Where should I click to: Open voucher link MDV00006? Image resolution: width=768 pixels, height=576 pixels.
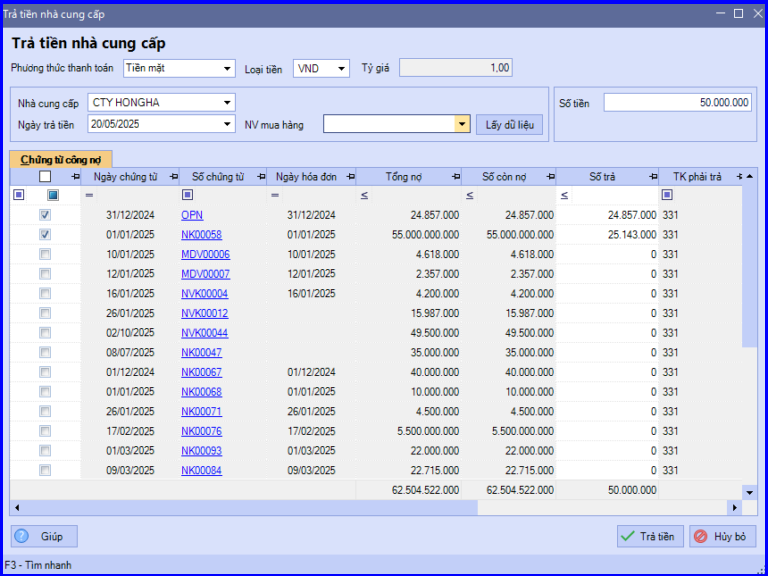click(x=205, y=254)
